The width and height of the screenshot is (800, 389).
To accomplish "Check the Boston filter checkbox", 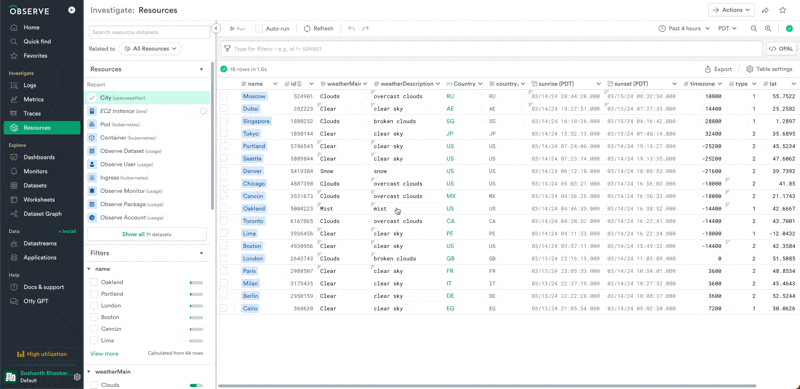I will (94, 317).
